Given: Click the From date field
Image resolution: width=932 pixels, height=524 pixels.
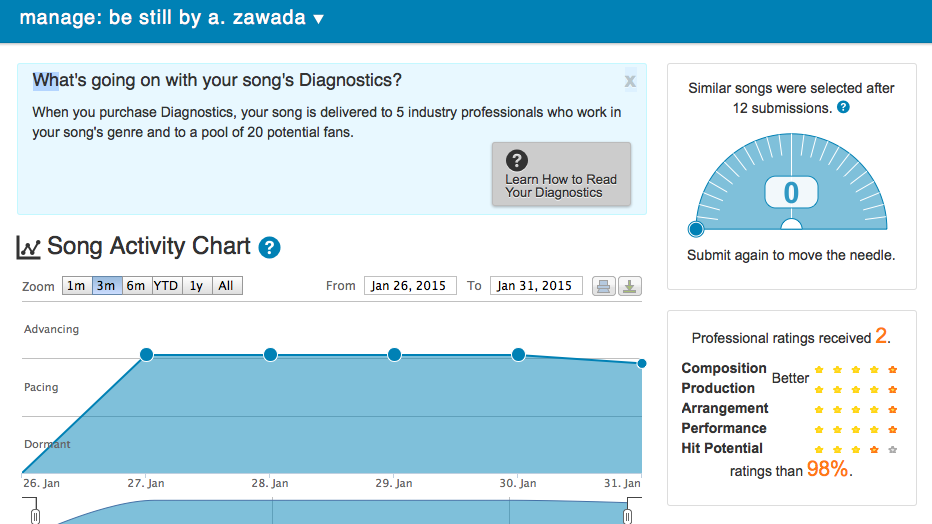Looking at the screenshot, I should [410, 286].
